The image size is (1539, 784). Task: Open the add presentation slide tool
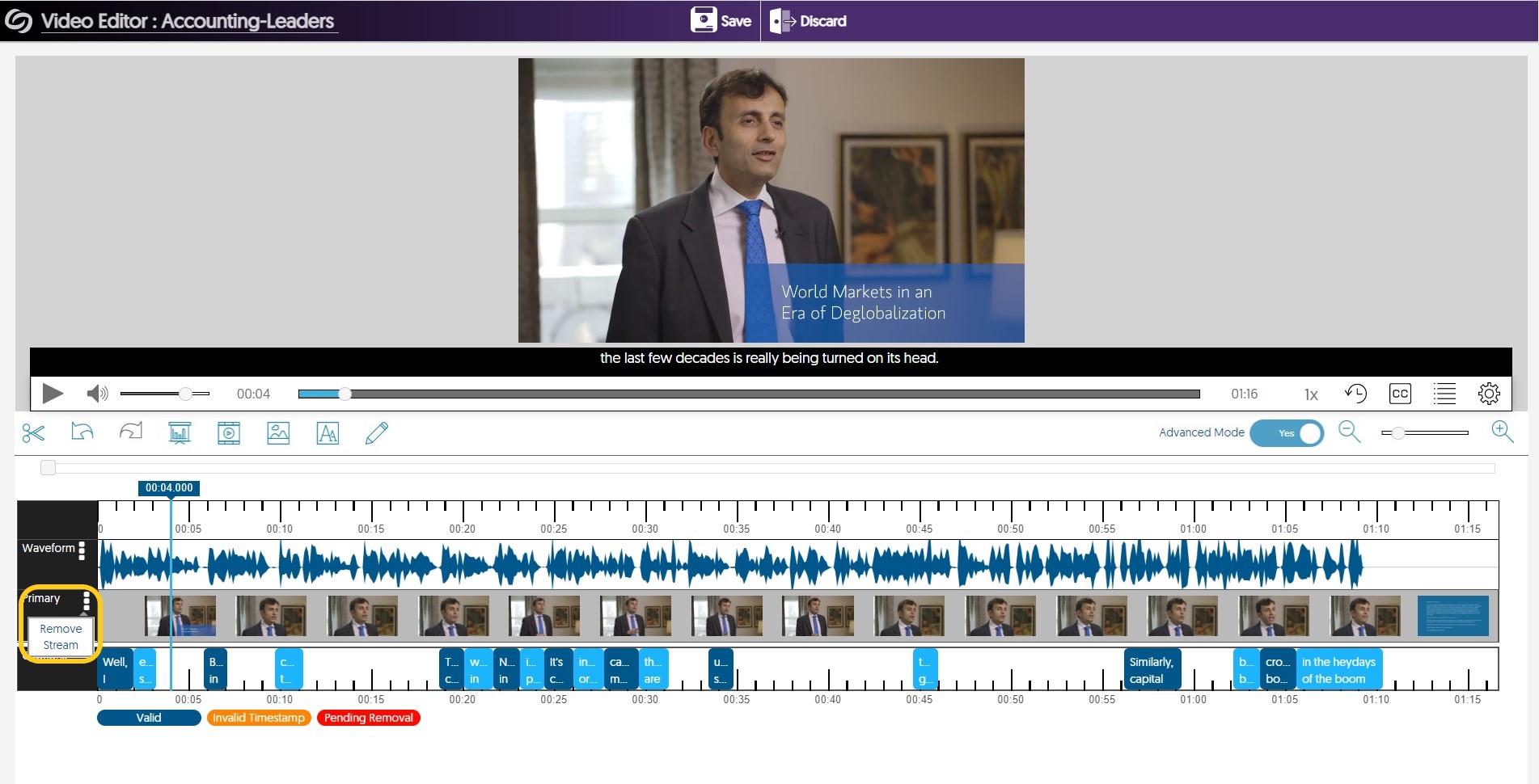click(x=180, y=433)
